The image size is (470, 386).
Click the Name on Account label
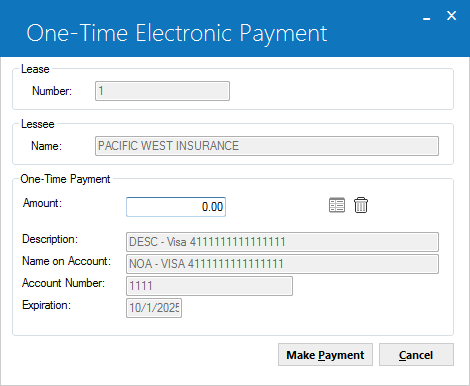[66, 261]
